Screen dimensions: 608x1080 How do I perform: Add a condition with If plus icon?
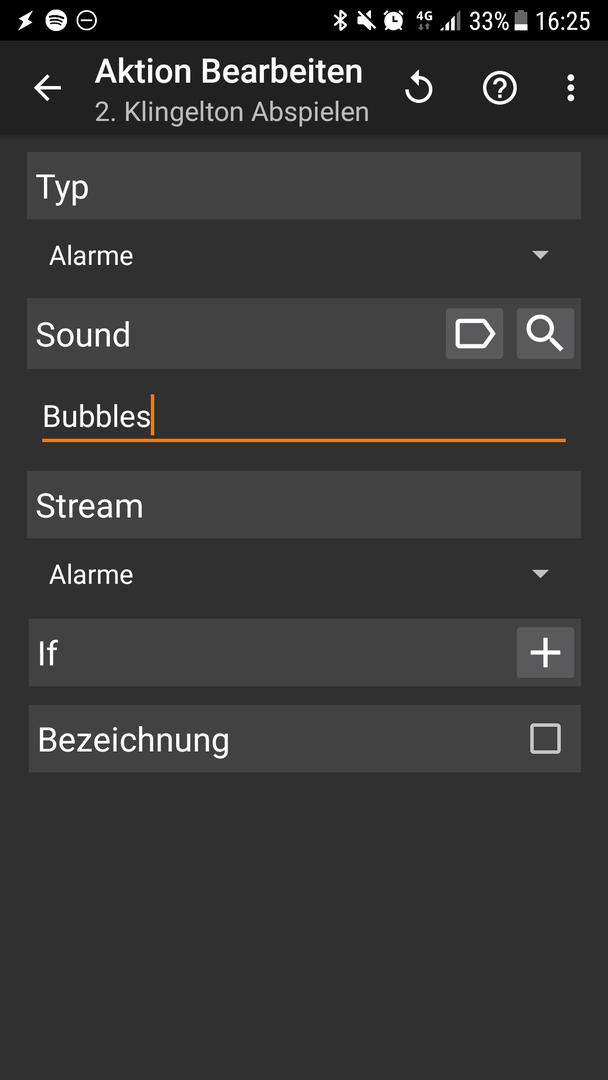(x=545, y=652)
